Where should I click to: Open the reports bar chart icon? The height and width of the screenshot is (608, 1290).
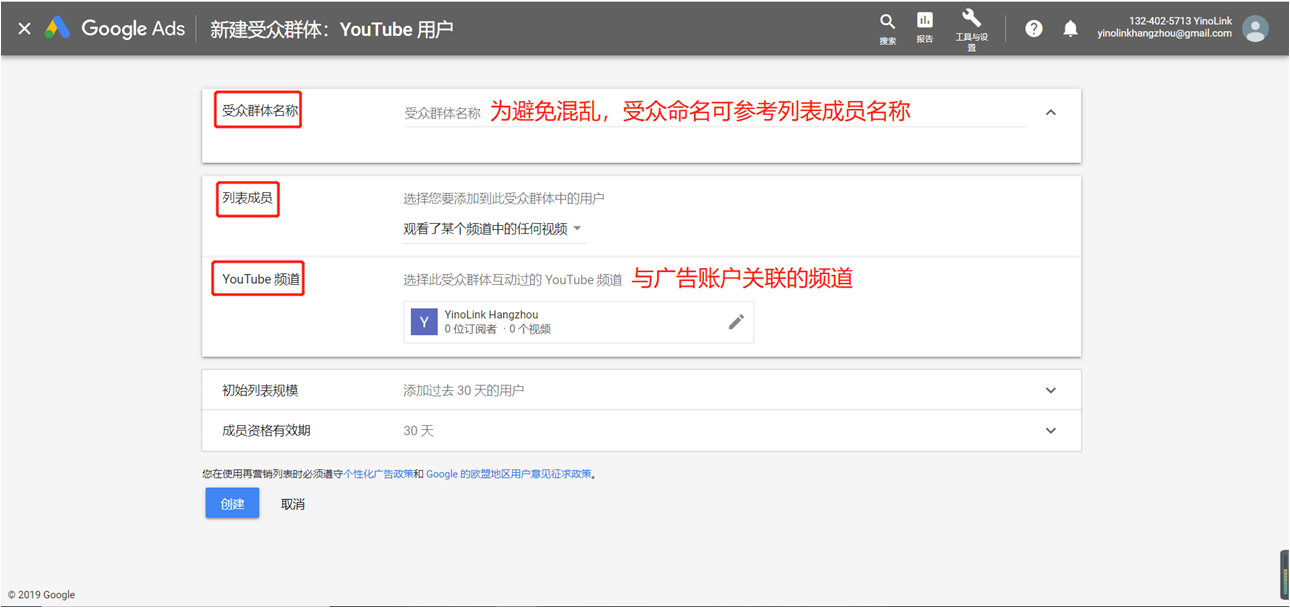tap(925, 21)
